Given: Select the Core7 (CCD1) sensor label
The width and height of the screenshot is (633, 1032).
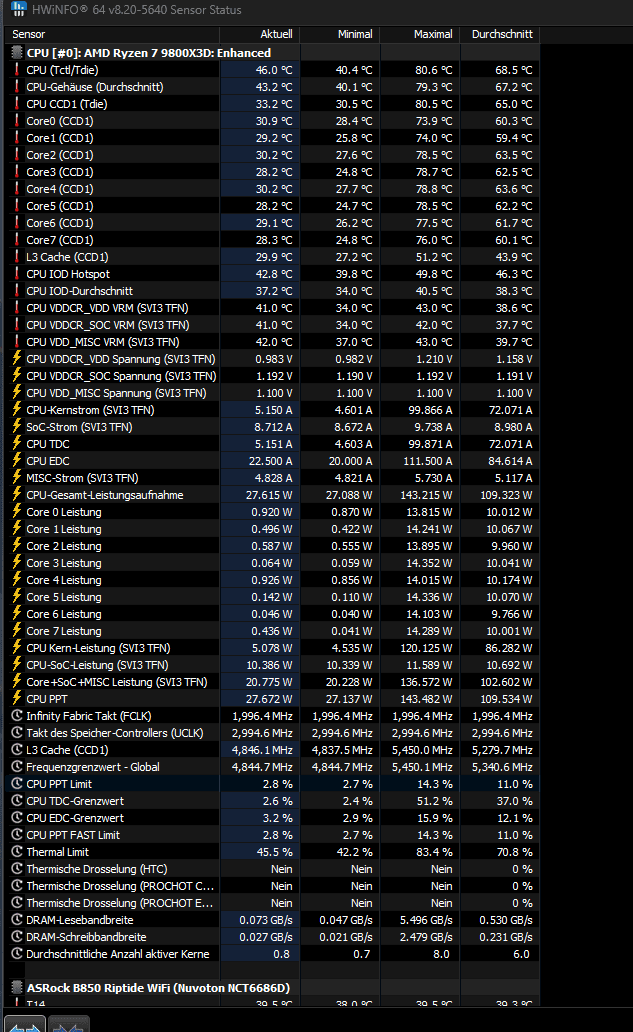Looking at the screenshot, I should 60,240.
